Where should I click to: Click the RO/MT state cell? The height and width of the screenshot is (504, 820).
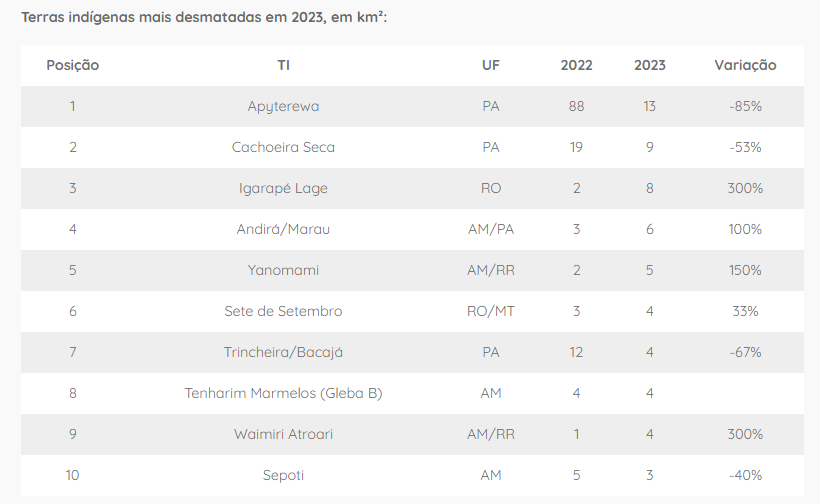(490, 311)
